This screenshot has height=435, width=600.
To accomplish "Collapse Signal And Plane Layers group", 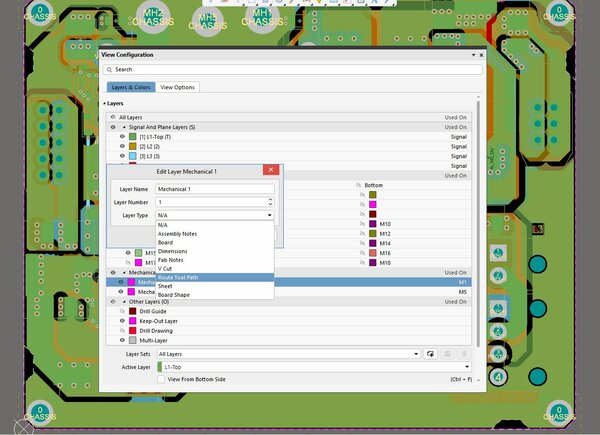I will click(124, 127).
